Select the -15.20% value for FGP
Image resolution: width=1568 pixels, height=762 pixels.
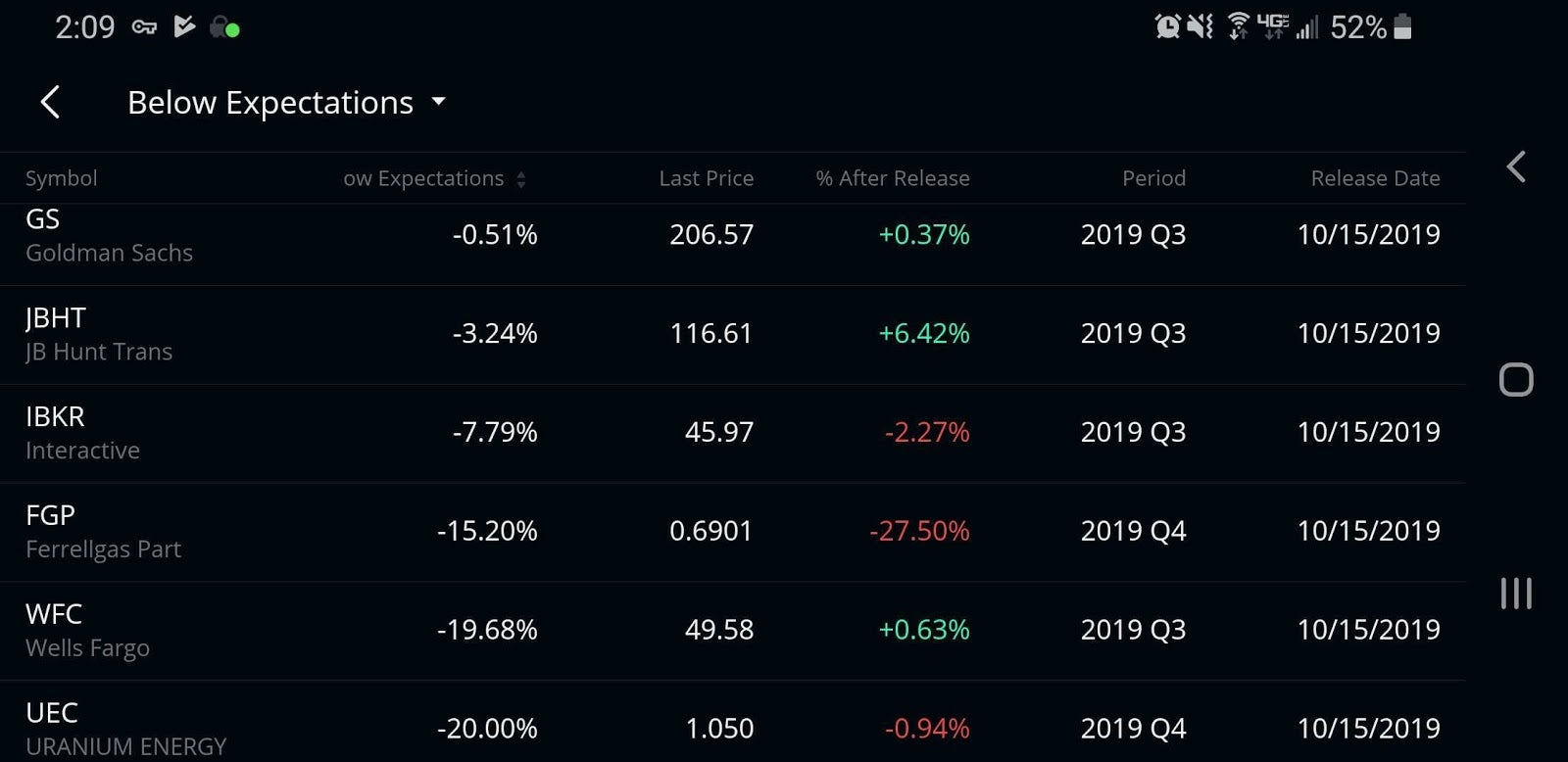point(487,532)
